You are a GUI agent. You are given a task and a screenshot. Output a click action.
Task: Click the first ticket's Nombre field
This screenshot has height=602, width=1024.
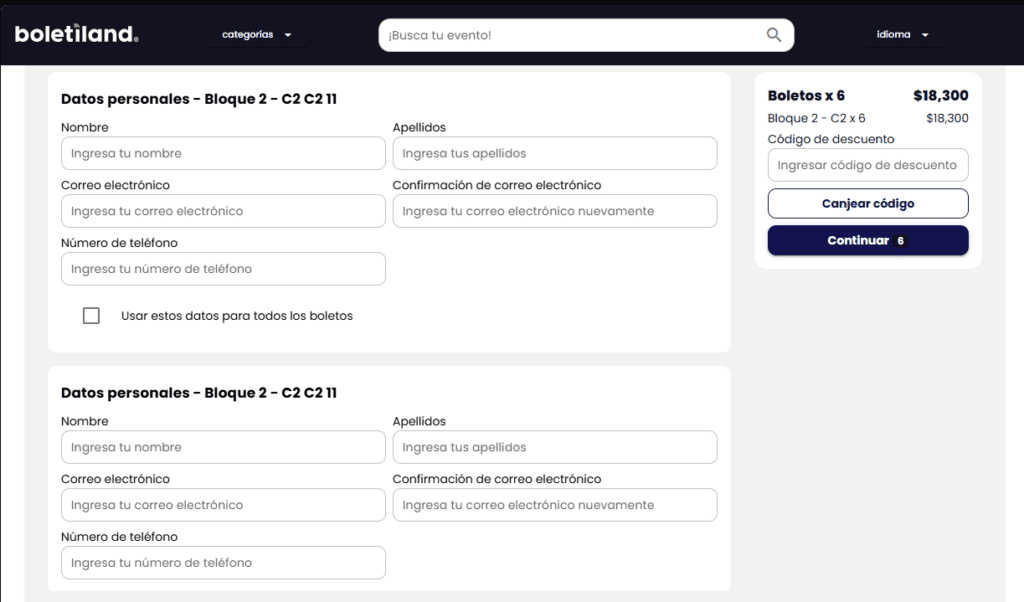click(x=223, y=153)
